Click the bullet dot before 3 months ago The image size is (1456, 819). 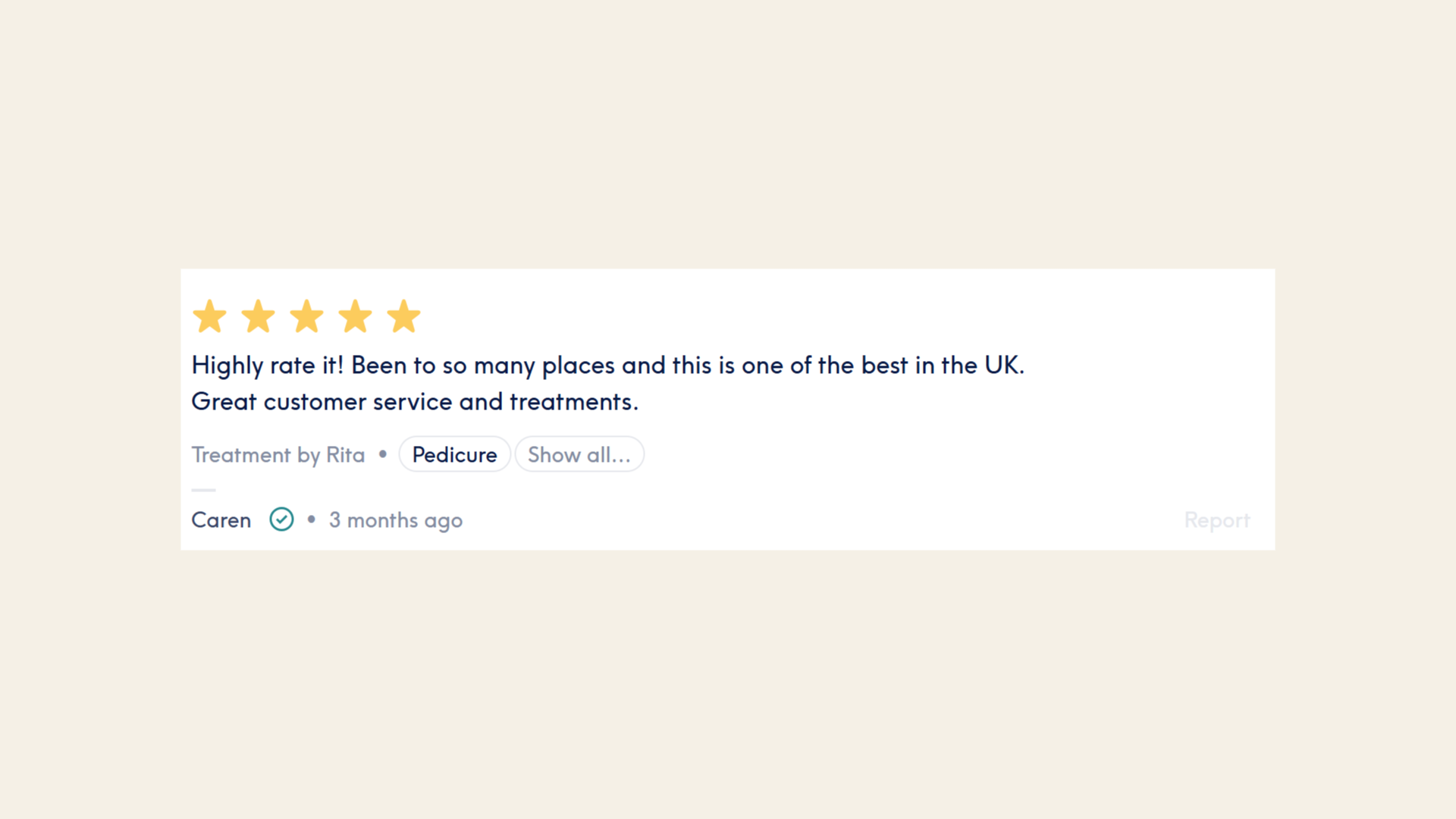[x=311, y=519]
